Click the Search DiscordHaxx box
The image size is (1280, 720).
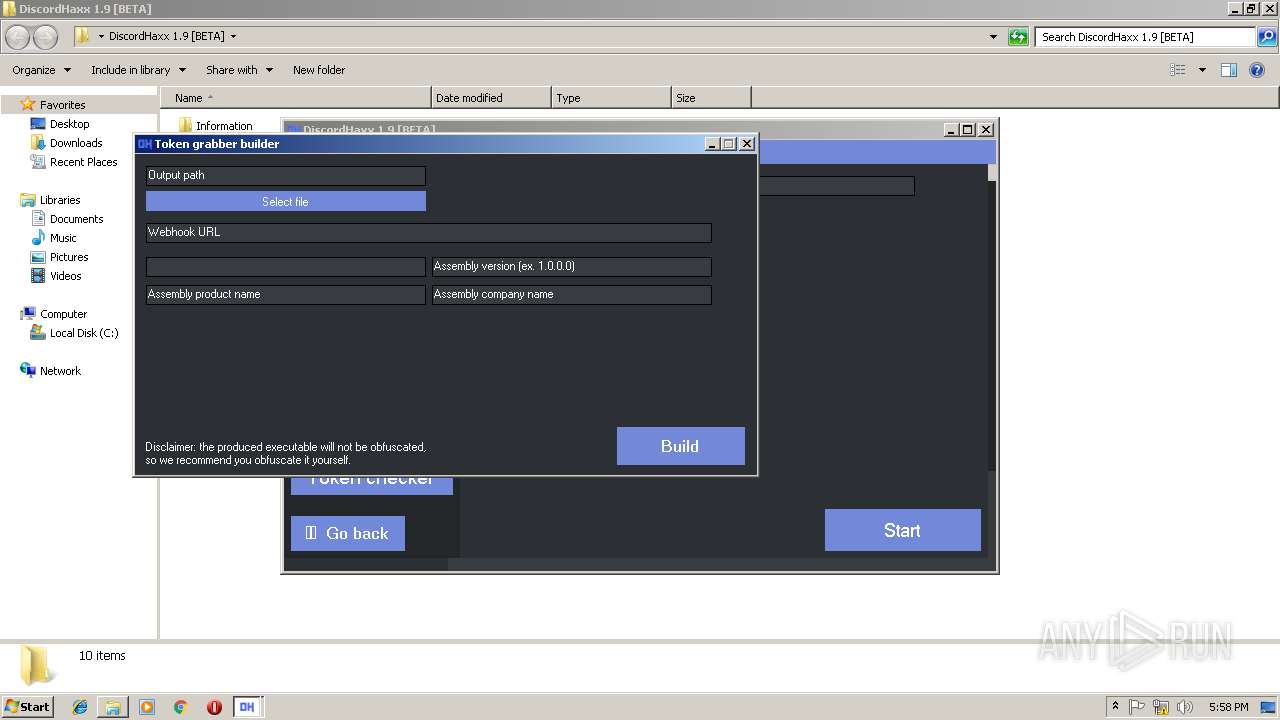[x=1145, y=37]
